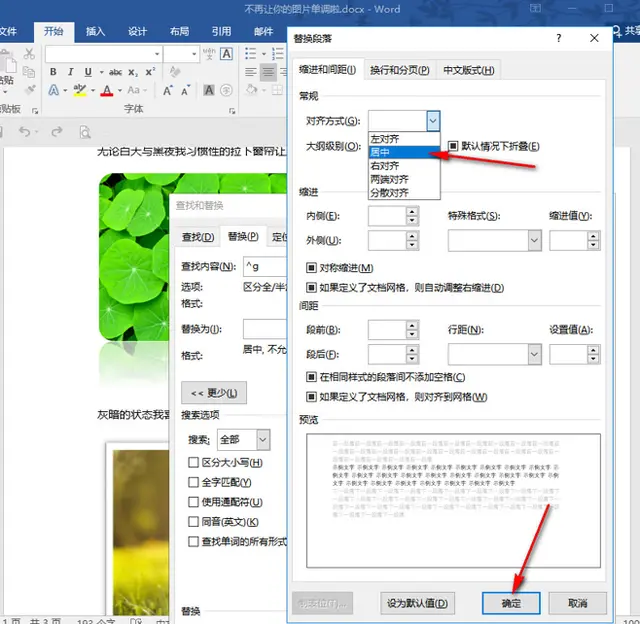
Task: Expand font color options arrow
Action: pyautogui.click(x=120, y=91)
